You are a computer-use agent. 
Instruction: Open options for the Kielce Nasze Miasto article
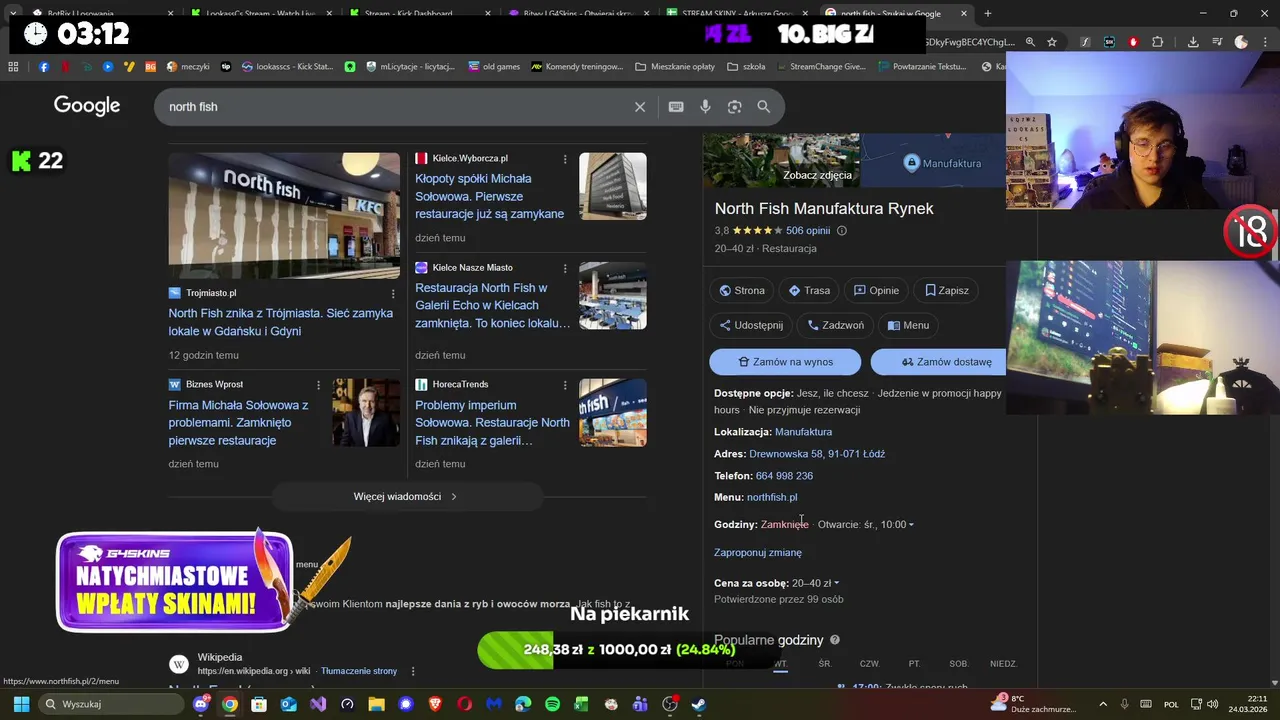565,268
